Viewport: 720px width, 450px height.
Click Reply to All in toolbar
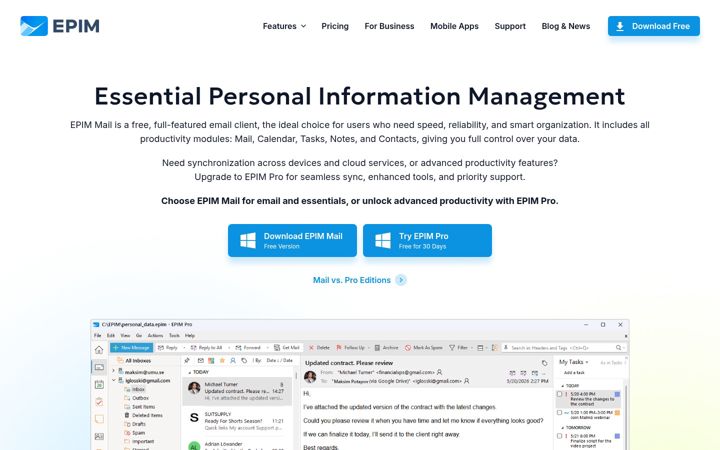point(206,348)
